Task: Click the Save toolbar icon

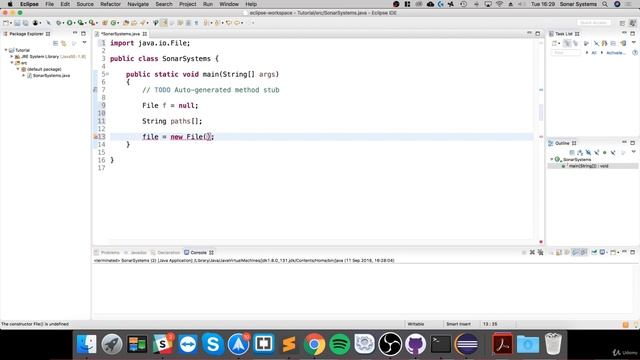Action: tap(18, 23)
